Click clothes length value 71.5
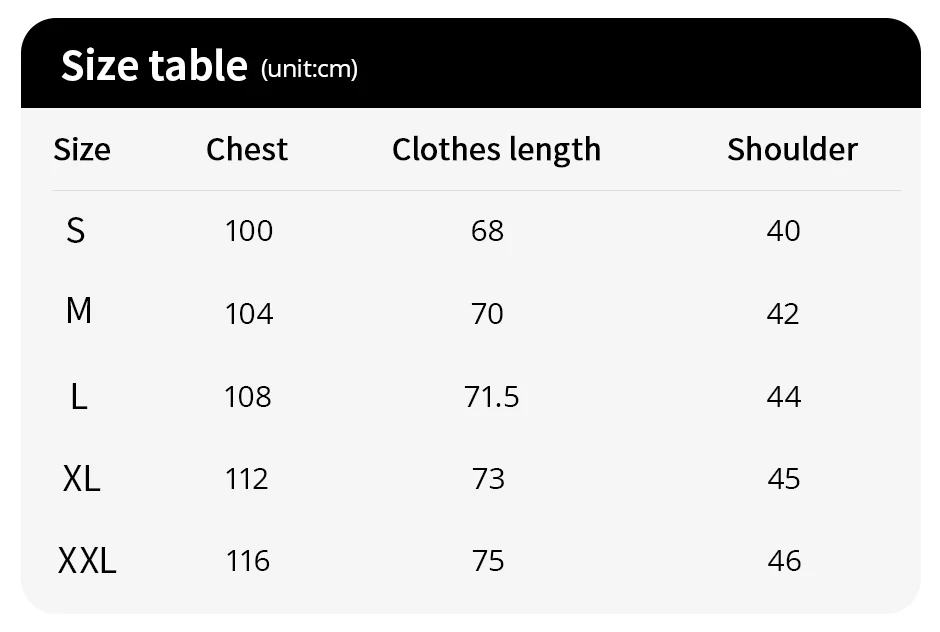This screenshot has width=940, height=632. point(492,397)
